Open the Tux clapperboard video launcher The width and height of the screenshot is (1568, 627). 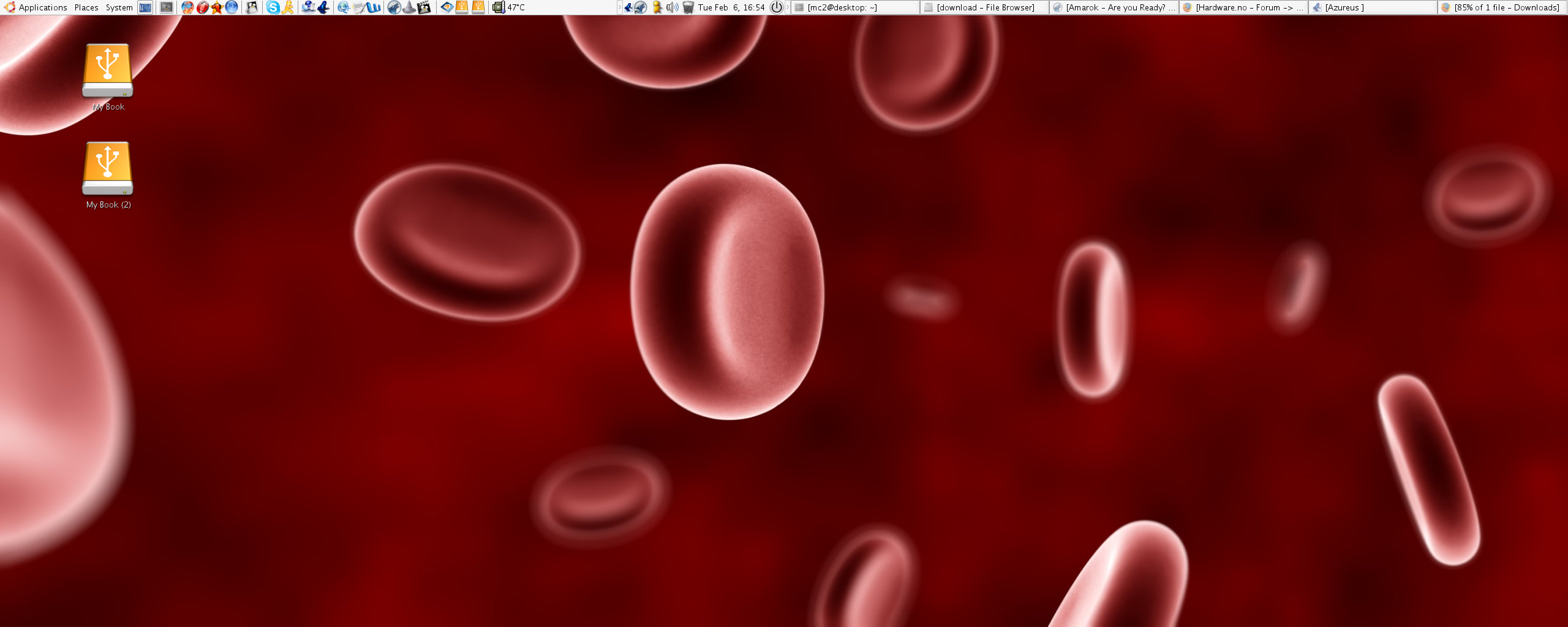(x=424, y=7)
